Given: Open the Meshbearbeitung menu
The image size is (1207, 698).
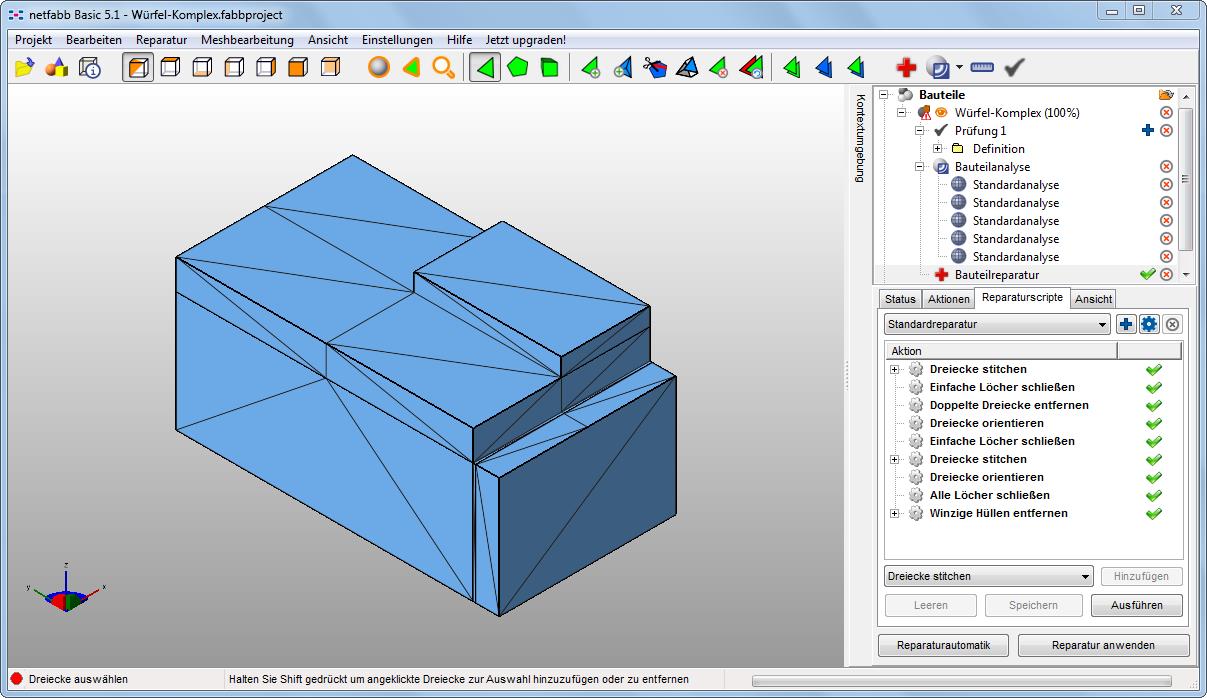Looking at the screenshot, I should pyautogui.click(x=247, y=40).
